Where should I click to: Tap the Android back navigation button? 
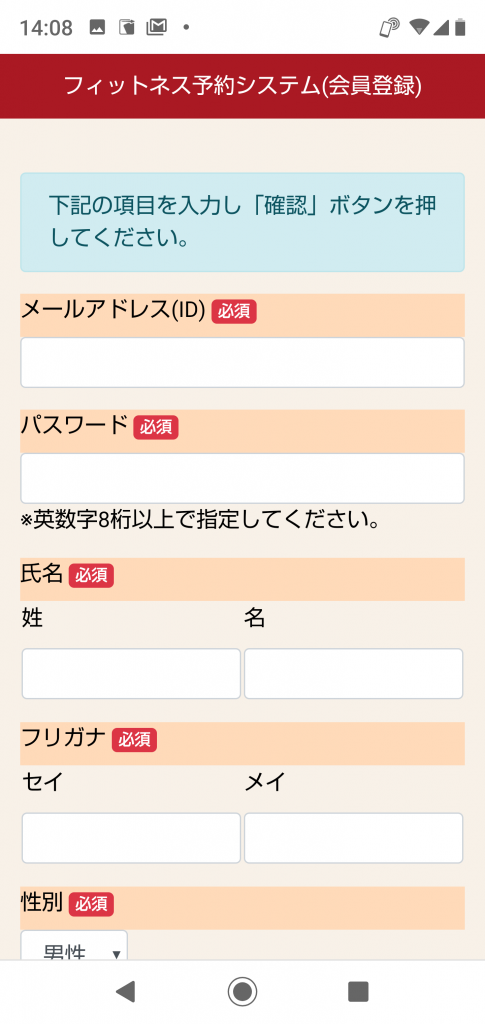[125, 991]
